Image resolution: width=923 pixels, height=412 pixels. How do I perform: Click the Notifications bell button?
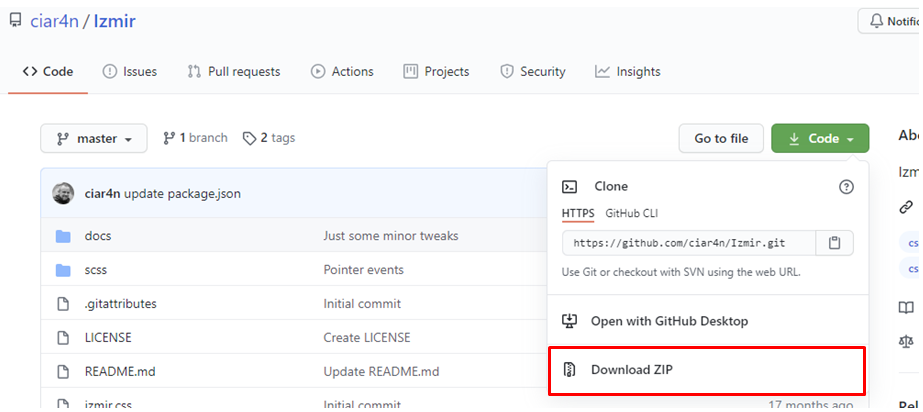click(891, 22)
